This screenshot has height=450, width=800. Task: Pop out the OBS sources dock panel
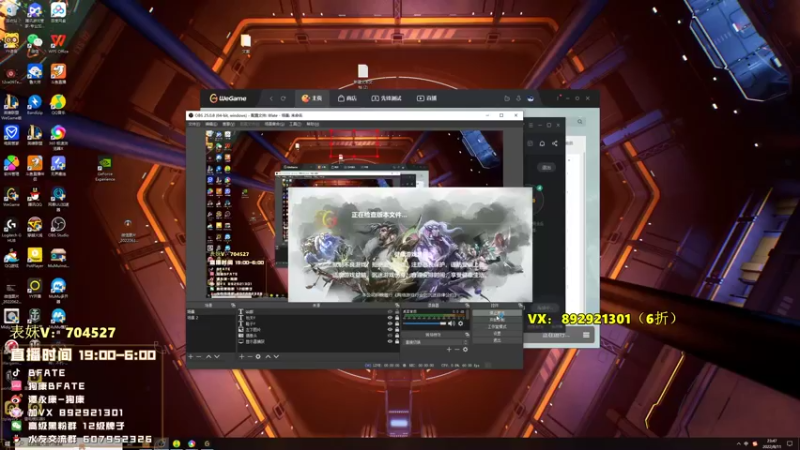click(x=396, y=305)
